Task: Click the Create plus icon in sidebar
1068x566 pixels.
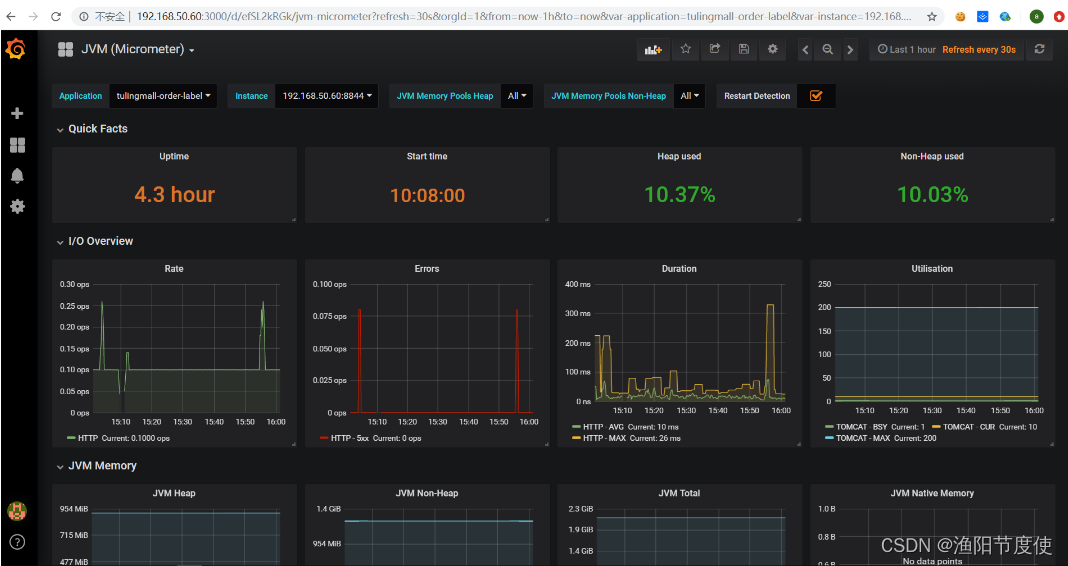Action: point(18,113)
